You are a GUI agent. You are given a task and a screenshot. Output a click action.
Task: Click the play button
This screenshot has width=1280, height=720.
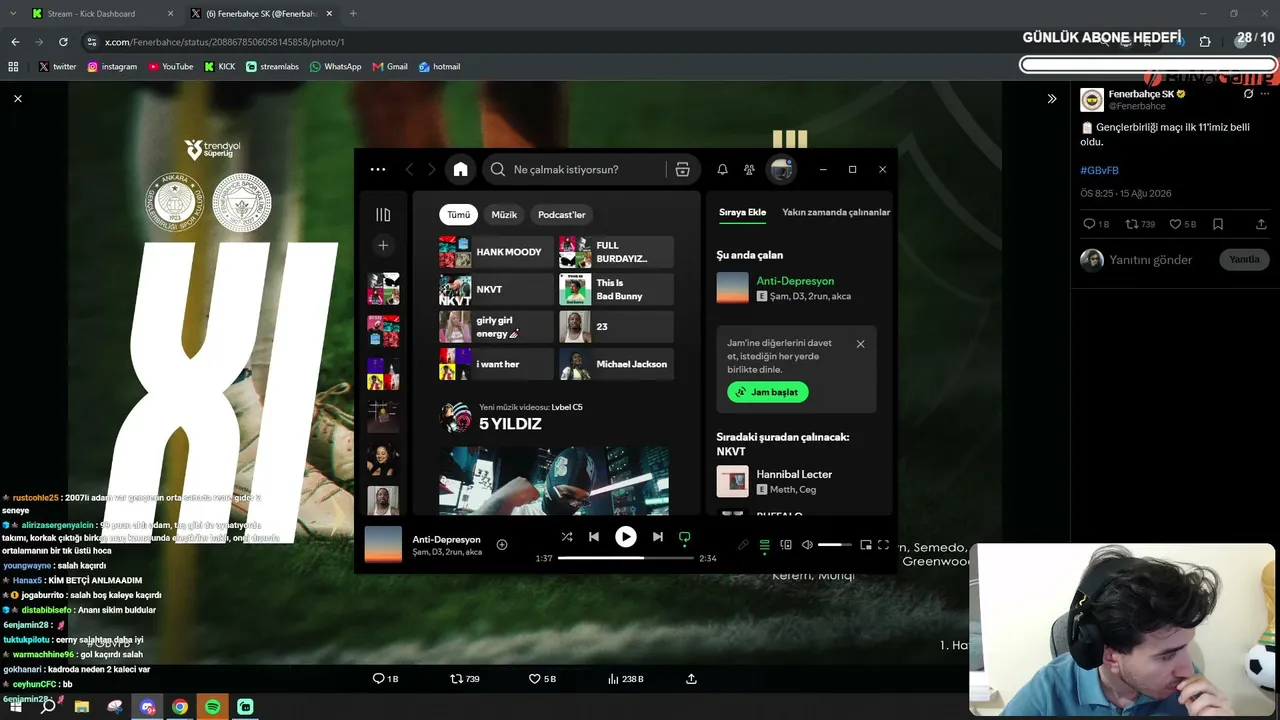coord(626,537)
